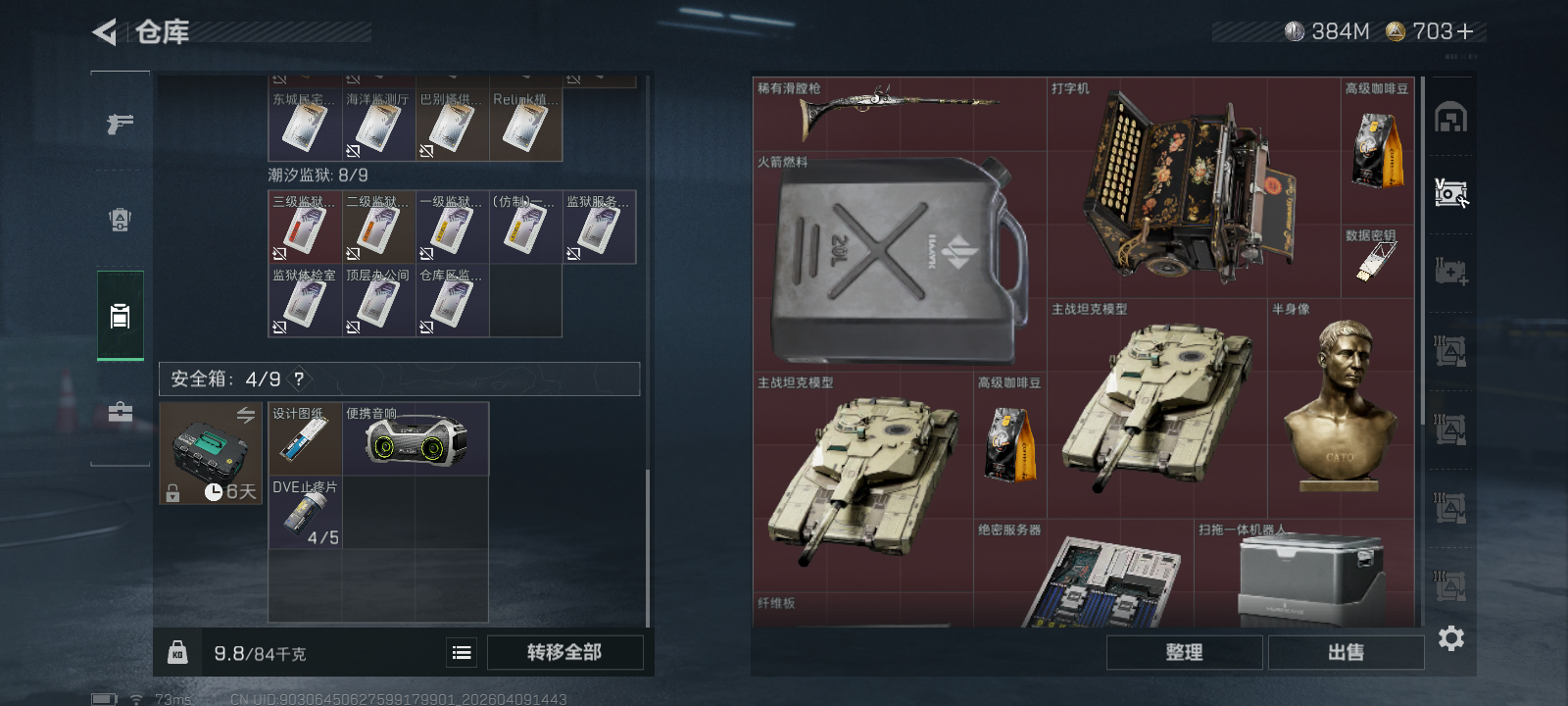Click the add expansion box plus icon
The image size is (1568, 706).
click(1450, 272)
